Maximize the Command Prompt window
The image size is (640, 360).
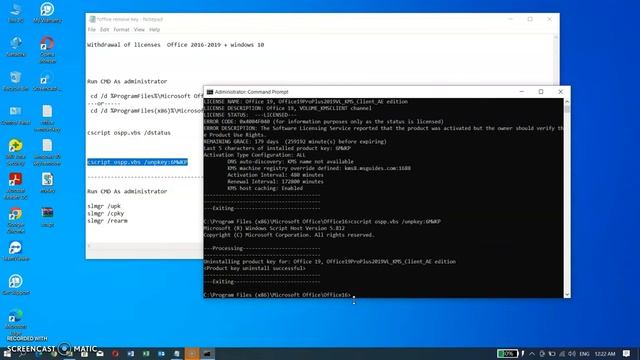point(541,92)
